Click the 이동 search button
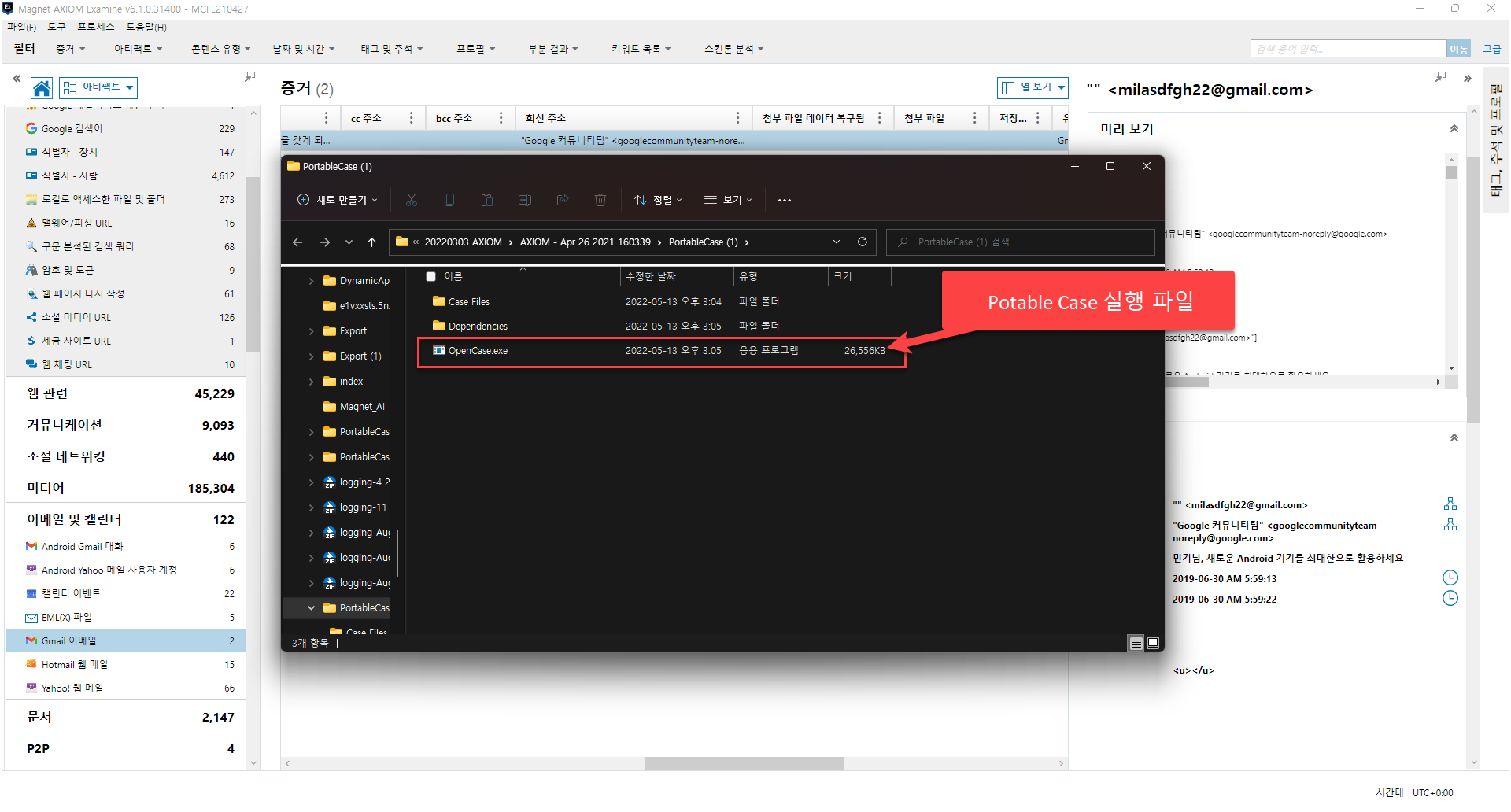 (x=1458, y=49)
